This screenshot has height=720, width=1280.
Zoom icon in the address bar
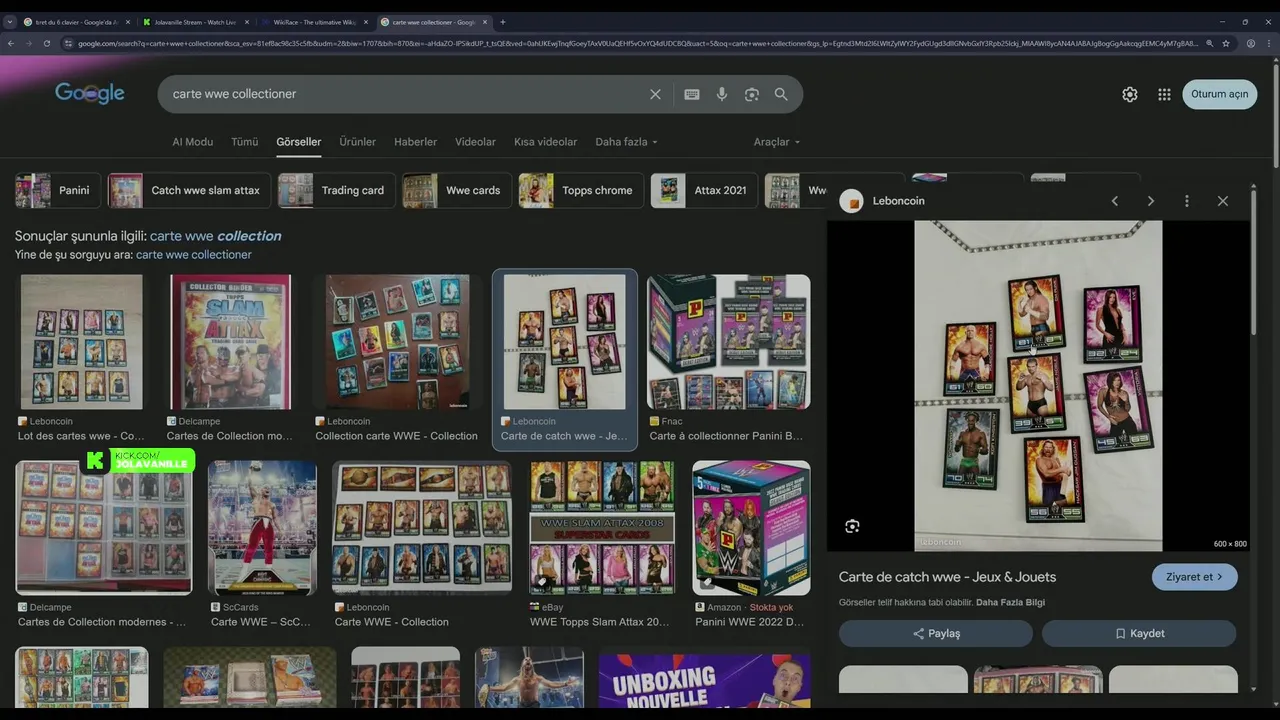1209,43
